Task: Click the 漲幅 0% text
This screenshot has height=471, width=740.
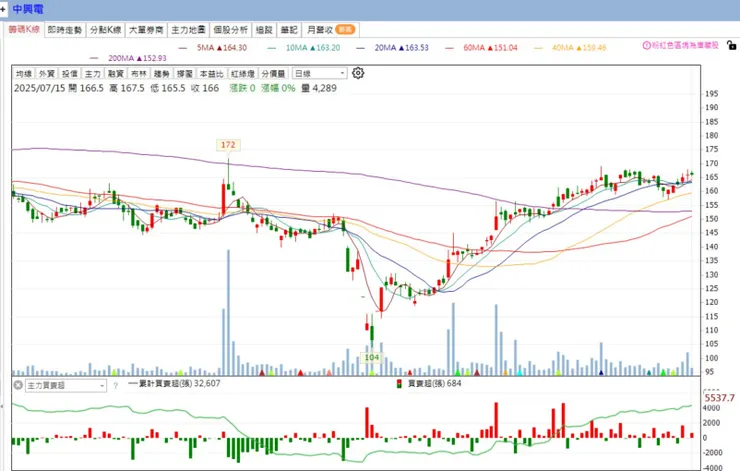Action: [278, 88]
